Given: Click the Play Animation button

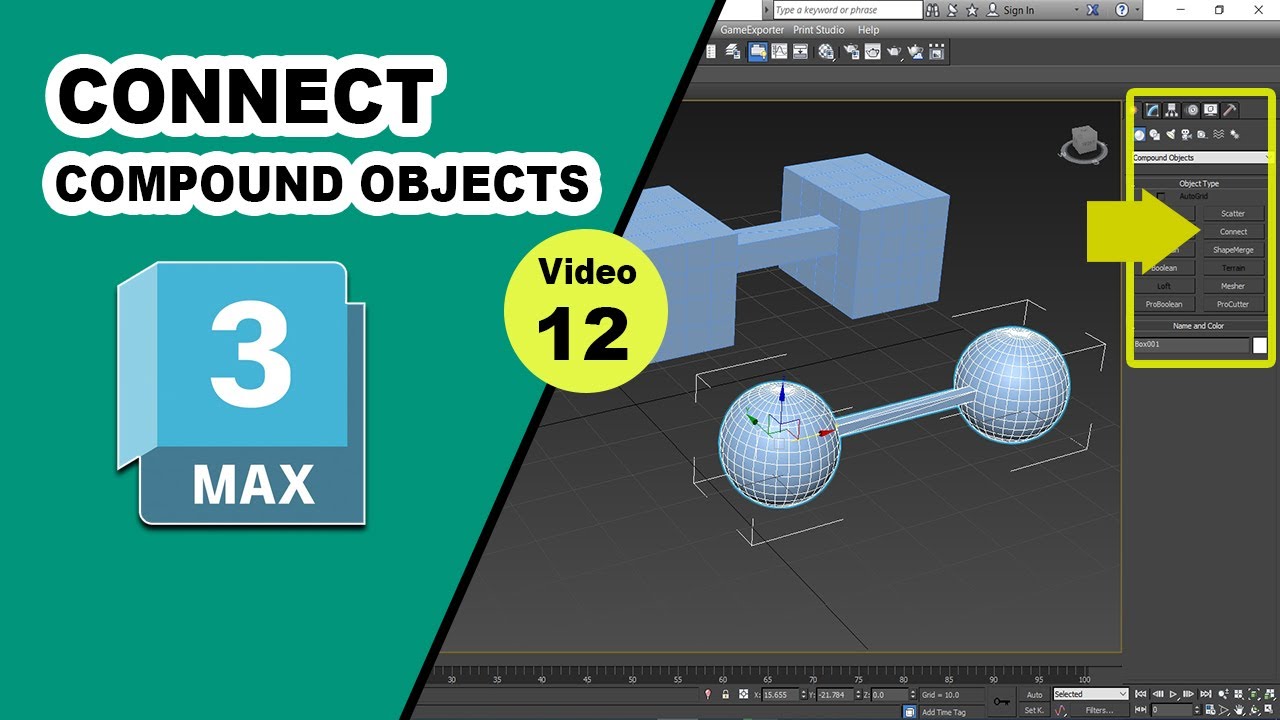Looking at the screenshot, I should [x=1174, y=694].
